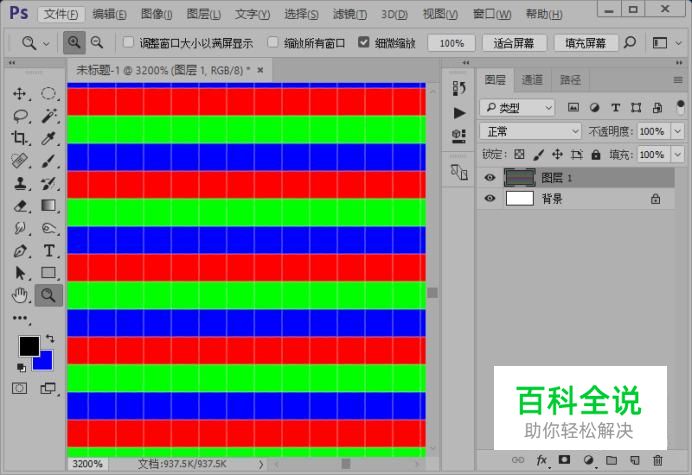
Task: Switch to the 通道 tab
Action: pyautogui.click(x=532, y=80)
